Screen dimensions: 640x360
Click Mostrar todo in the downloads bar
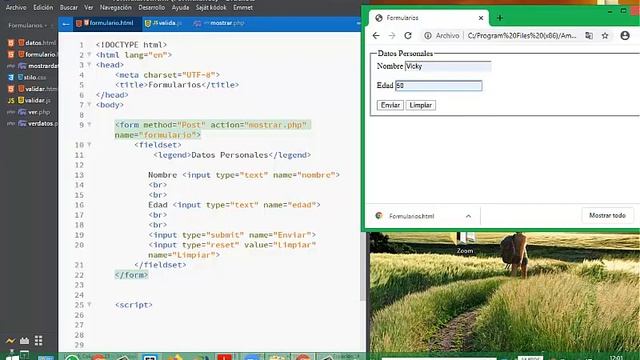(x=607, y=216)
